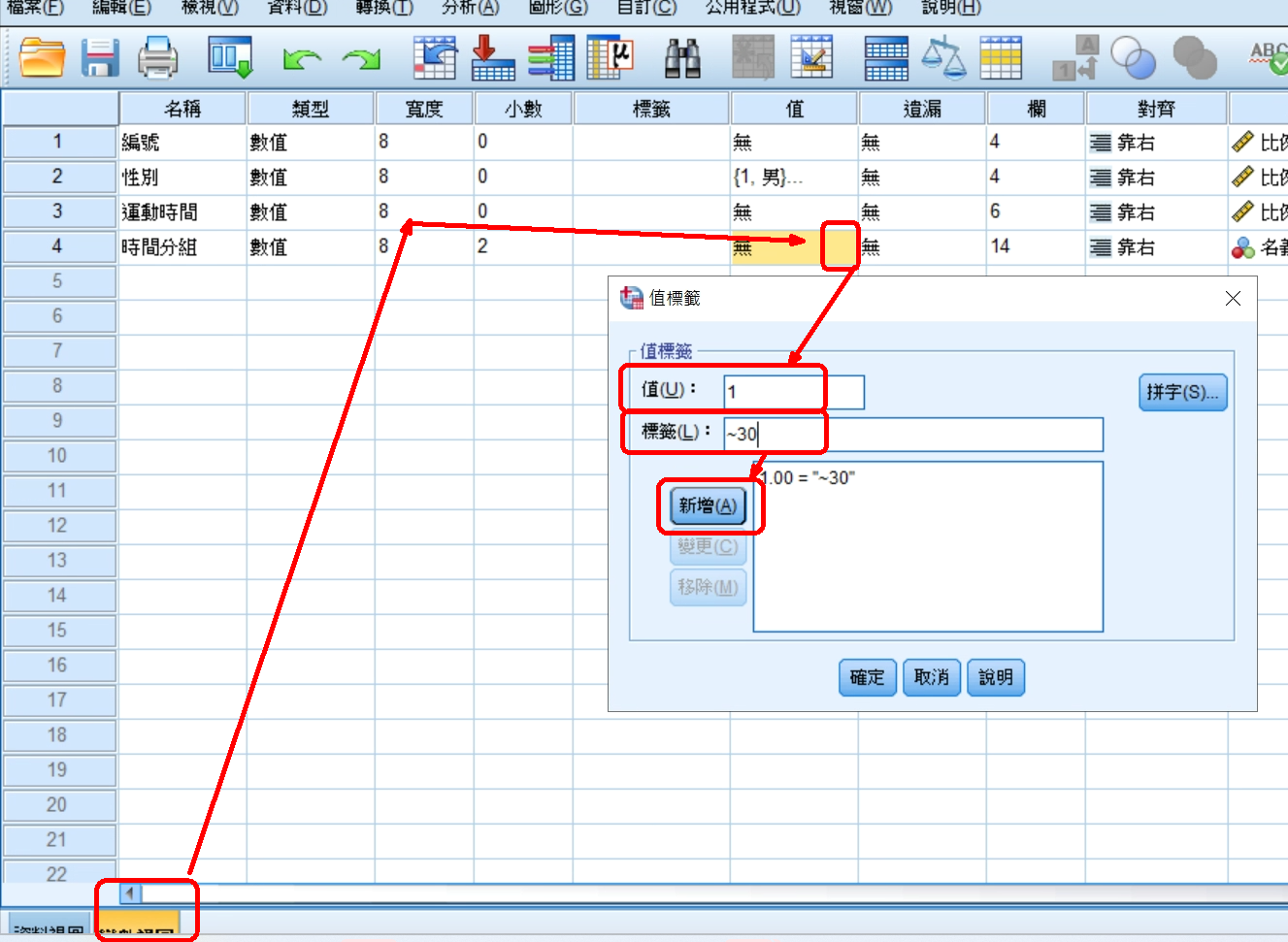Click the Weight Cases balance scale icon
The width and height of the screenshot is (1288, 942).
[x=942, y=58]
